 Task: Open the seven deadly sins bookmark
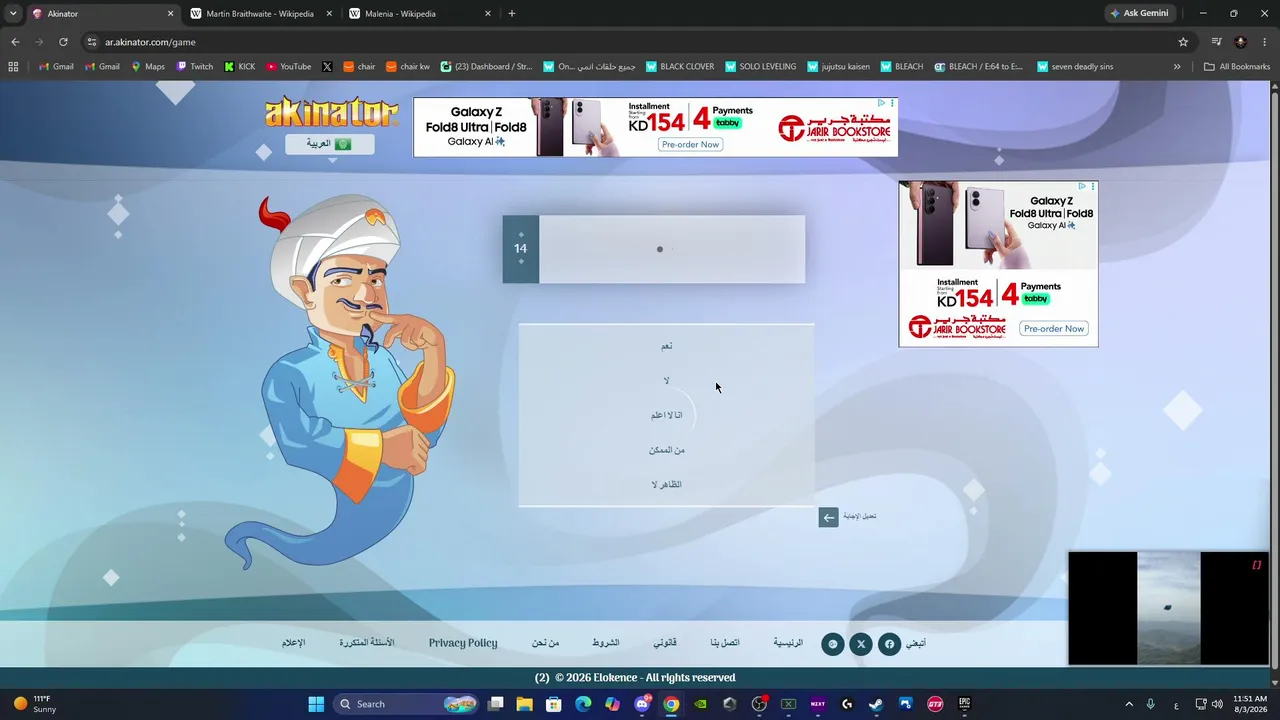(1075, 67)
